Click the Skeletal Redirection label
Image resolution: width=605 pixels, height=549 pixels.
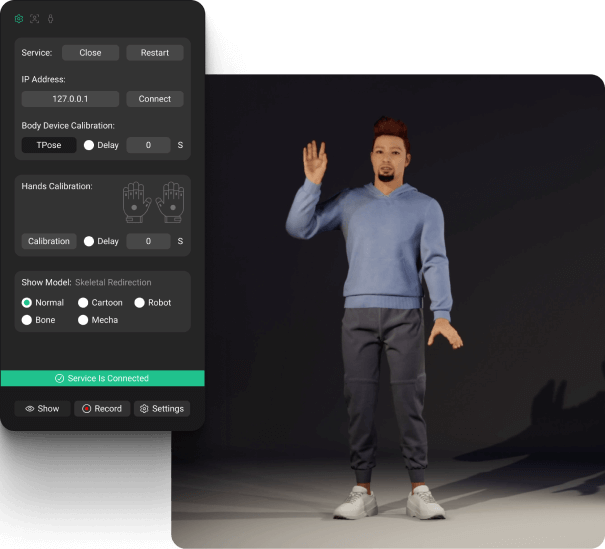pyautogui.click(x=113, y=282)
